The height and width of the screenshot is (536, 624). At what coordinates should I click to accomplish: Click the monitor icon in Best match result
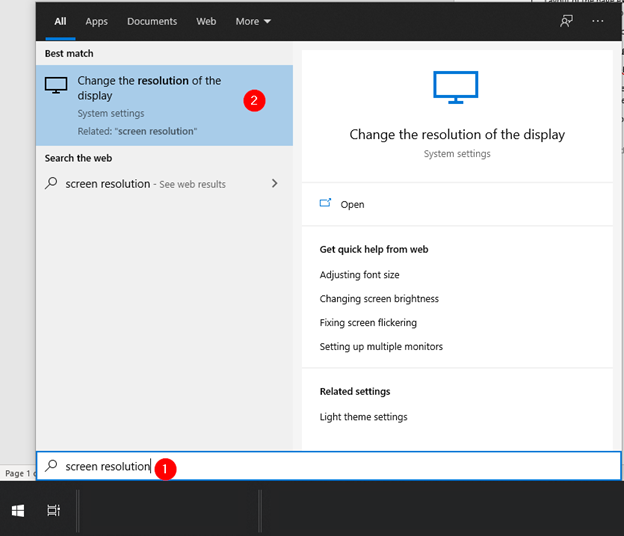coord(56,86)
